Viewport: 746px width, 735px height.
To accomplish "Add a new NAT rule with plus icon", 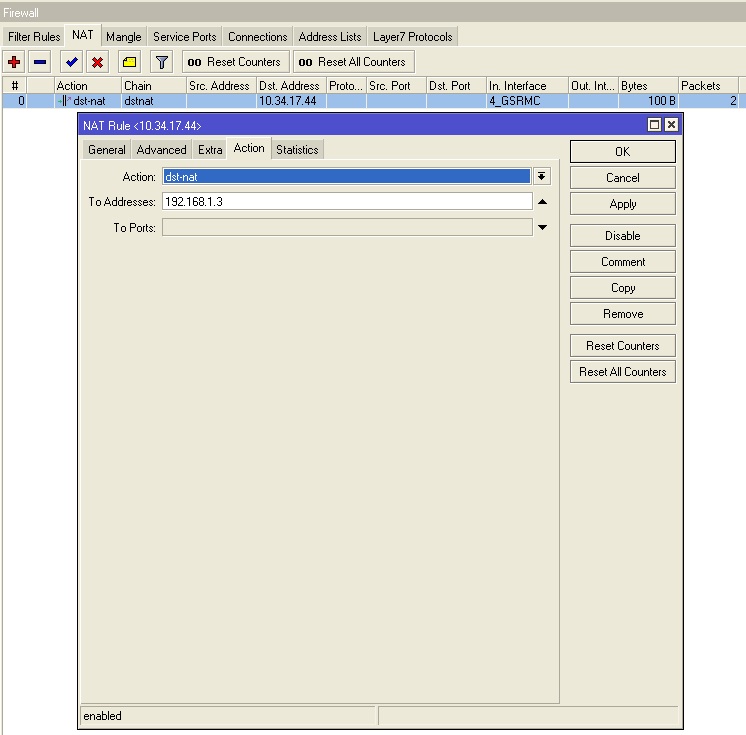I will 14,62.
